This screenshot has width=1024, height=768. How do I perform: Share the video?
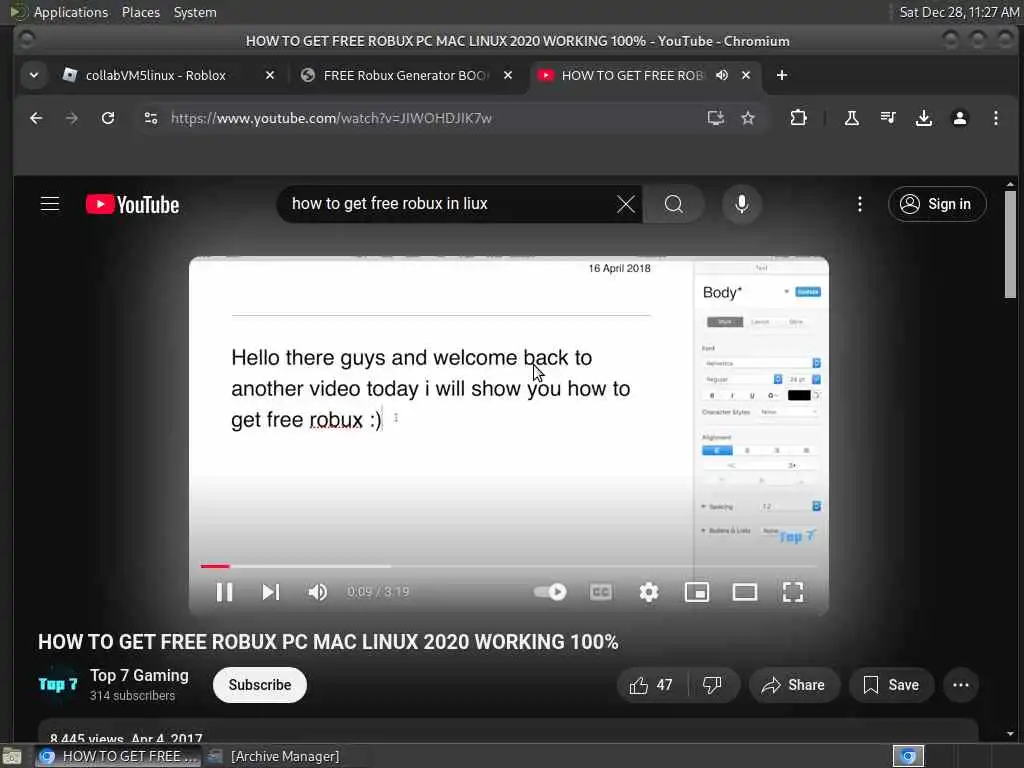[793, 684]
